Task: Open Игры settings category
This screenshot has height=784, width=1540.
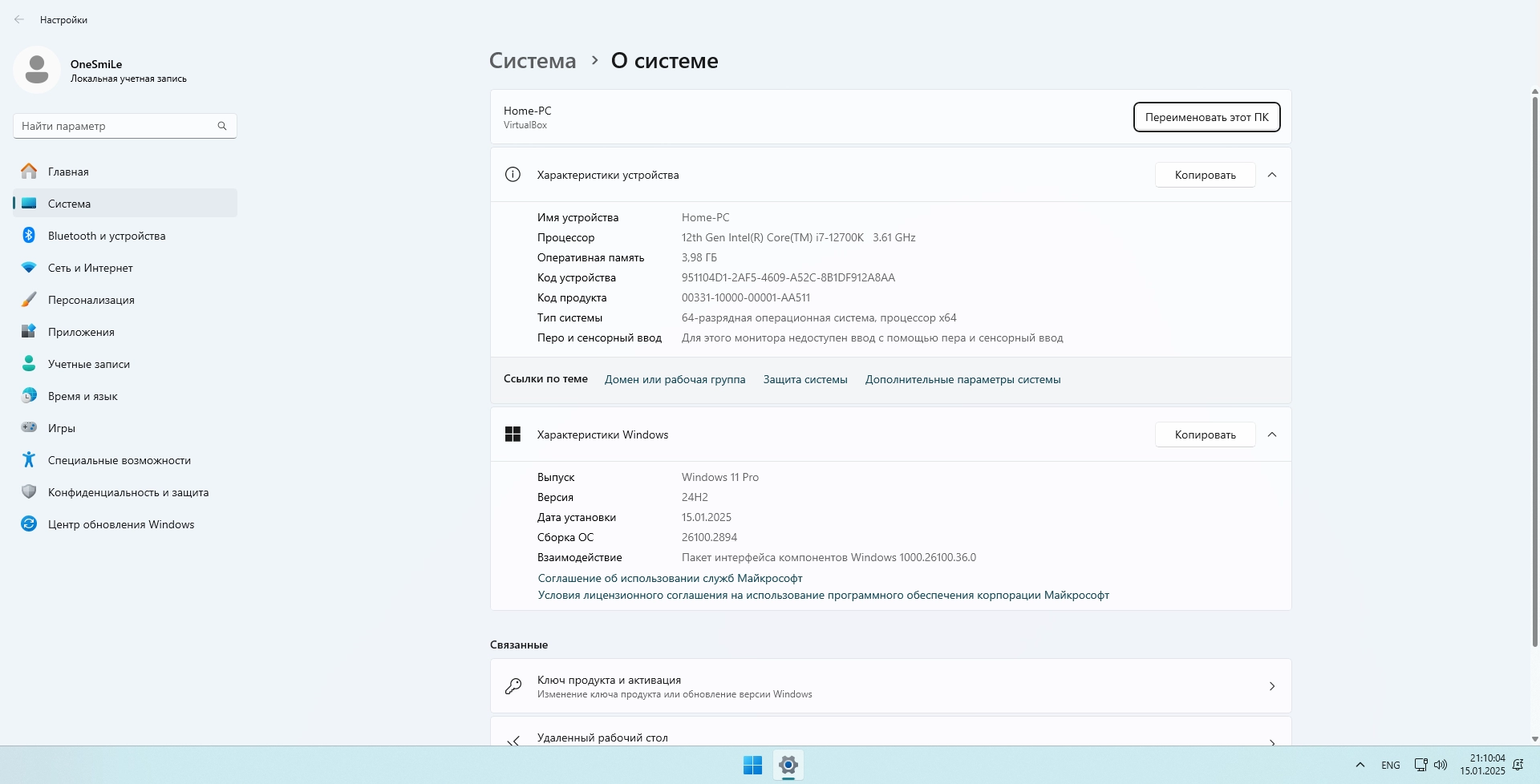Action: tap(125, 427)
